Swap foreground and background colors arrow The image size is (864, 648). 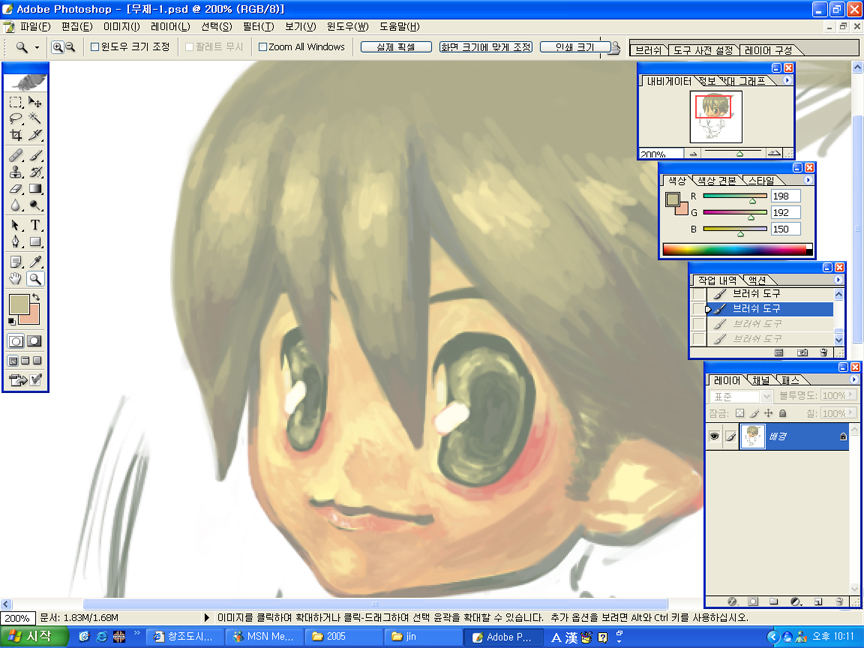coord(36,298)
